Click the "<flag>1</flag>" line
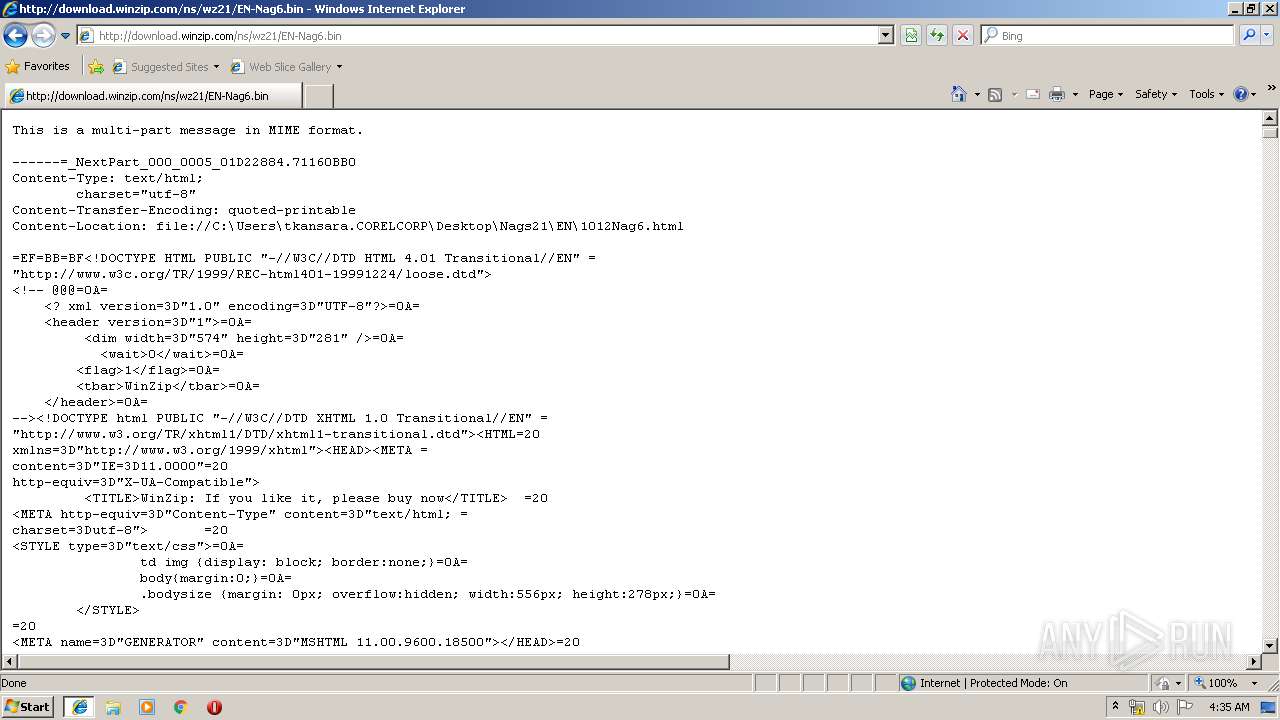 pyautogui.click(x=148, y=370)
